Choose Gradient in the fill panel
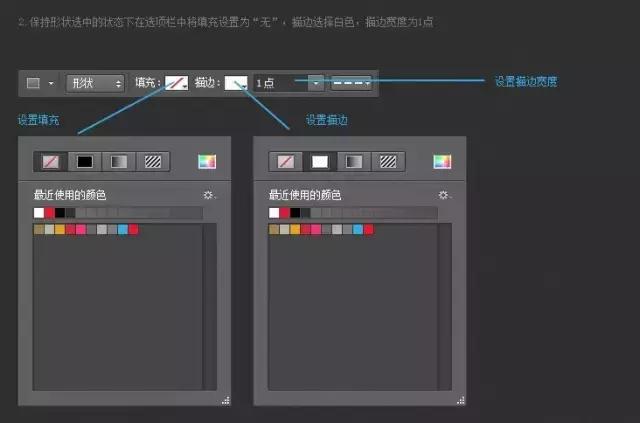 tap(119, 162)
